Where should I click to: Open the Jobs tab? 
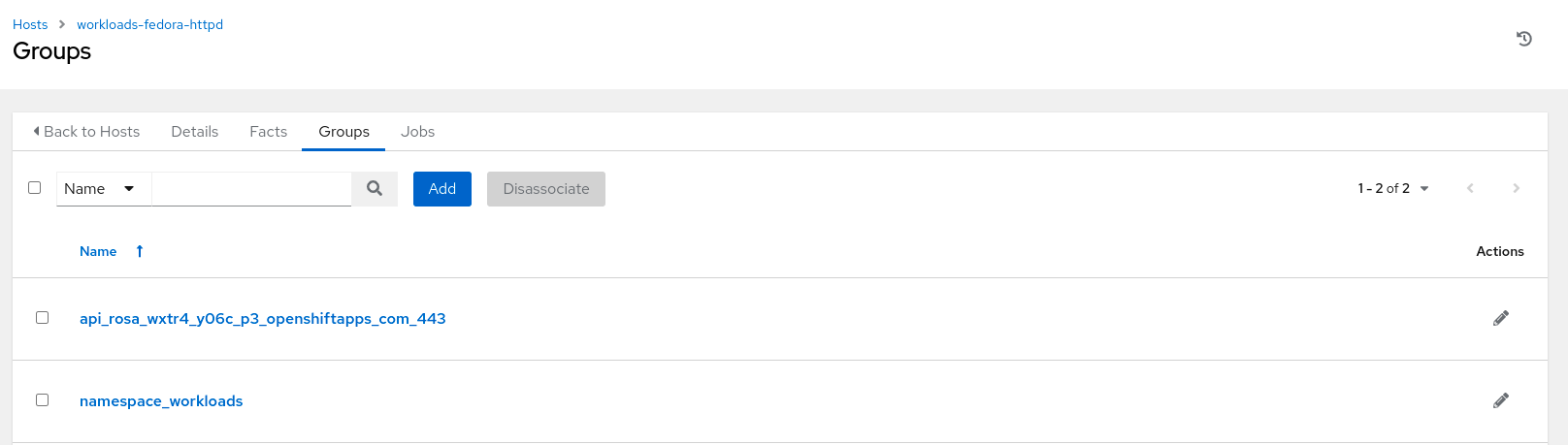[417, 132]
